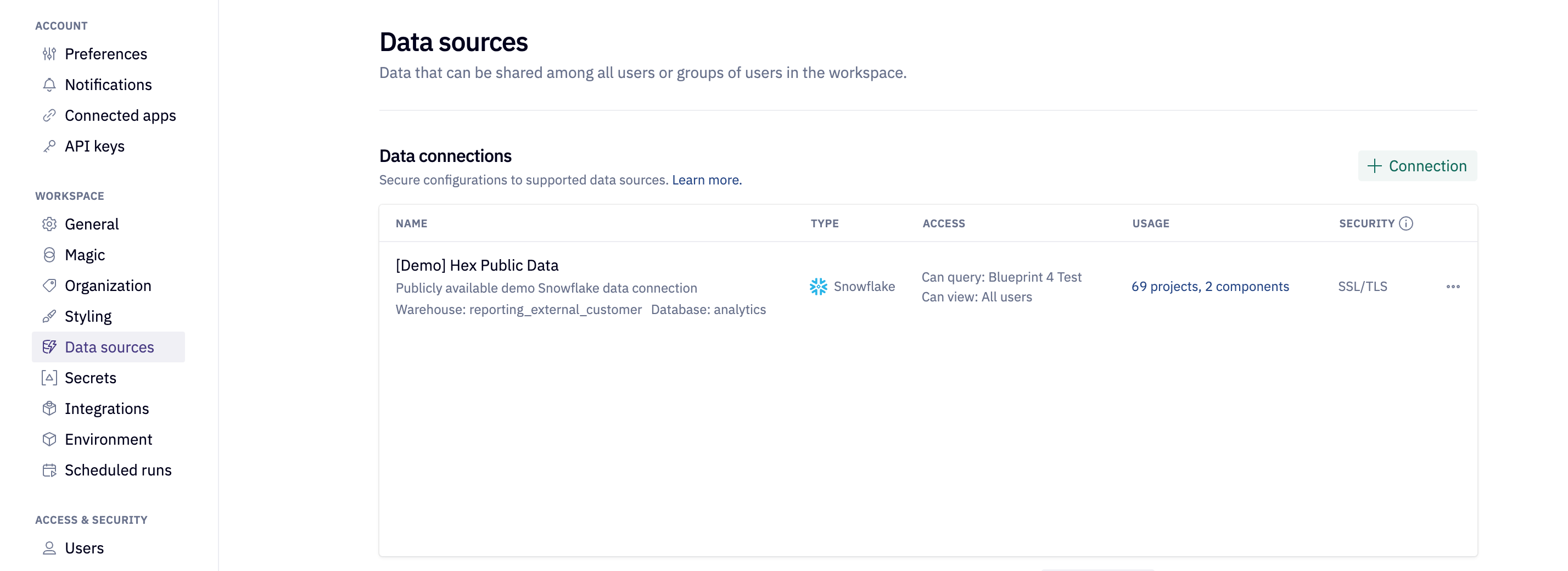Open the three-dot menu for Hex Public Data

[x=1452, y=287]
